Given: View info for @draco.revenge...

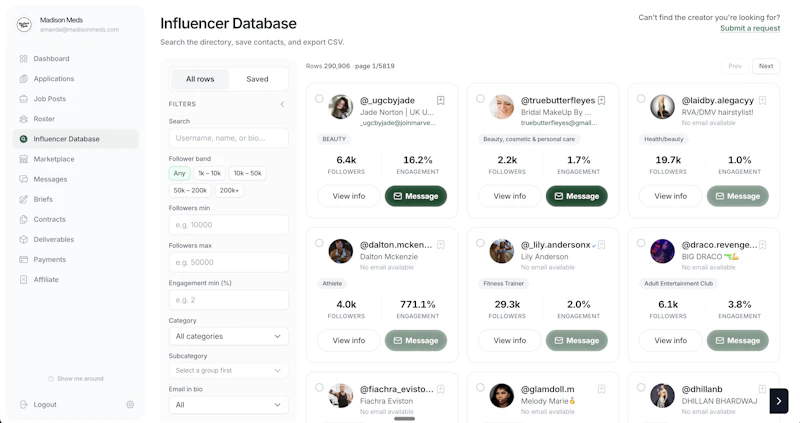Looking at the screenshot, I should click(x=670, y=340).
